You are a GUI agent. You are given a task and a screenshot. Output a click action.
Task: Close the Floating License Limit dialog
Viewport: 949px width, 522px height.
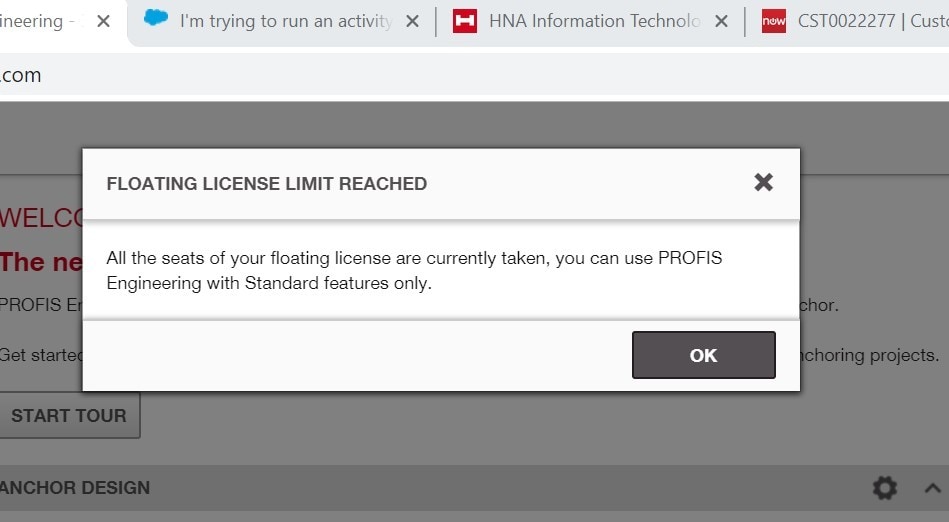[x=763, y=182]
